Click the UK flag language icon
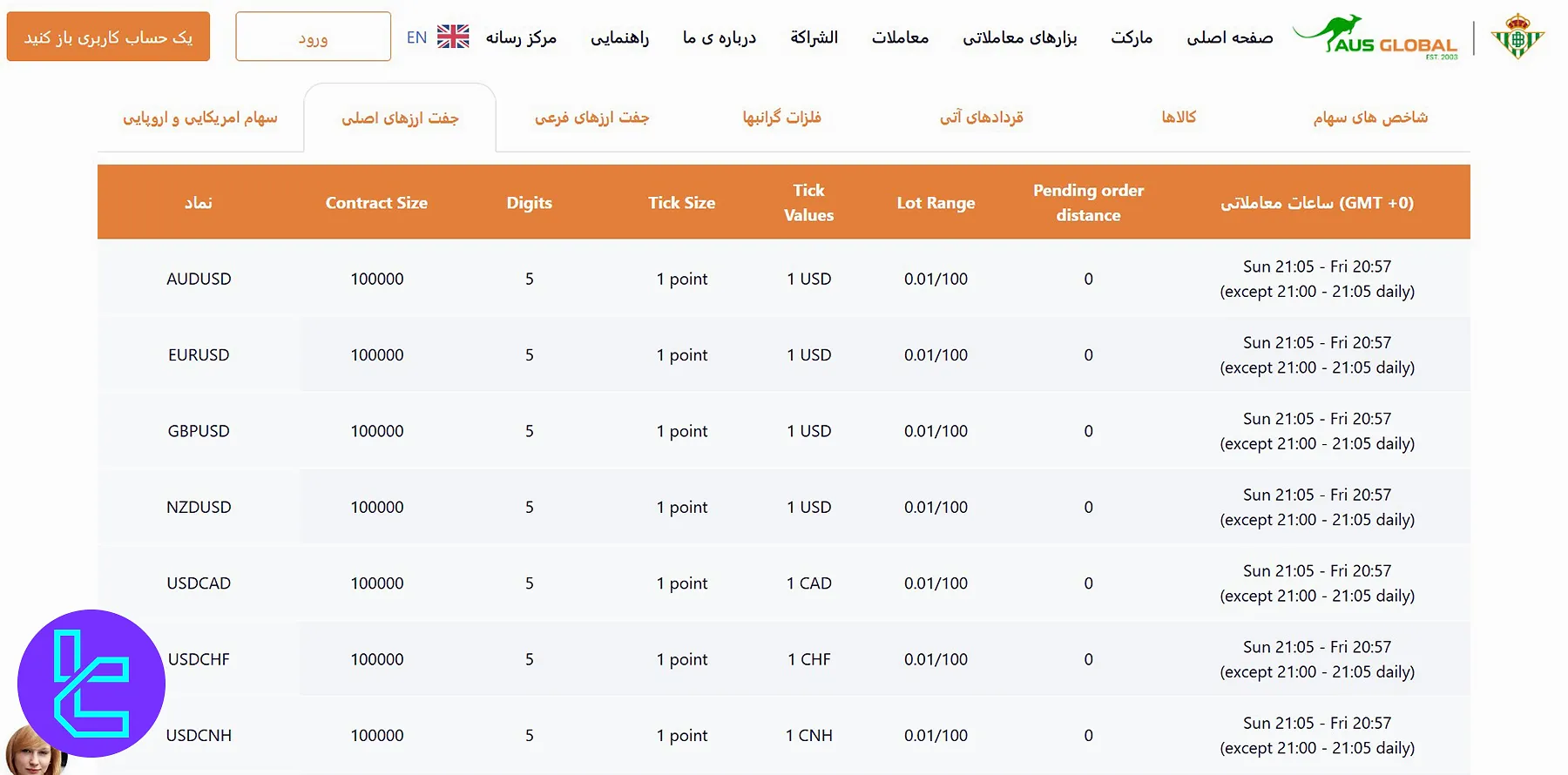The width and height of the screenshot is (1568, 775). click(x=453, y=37)
